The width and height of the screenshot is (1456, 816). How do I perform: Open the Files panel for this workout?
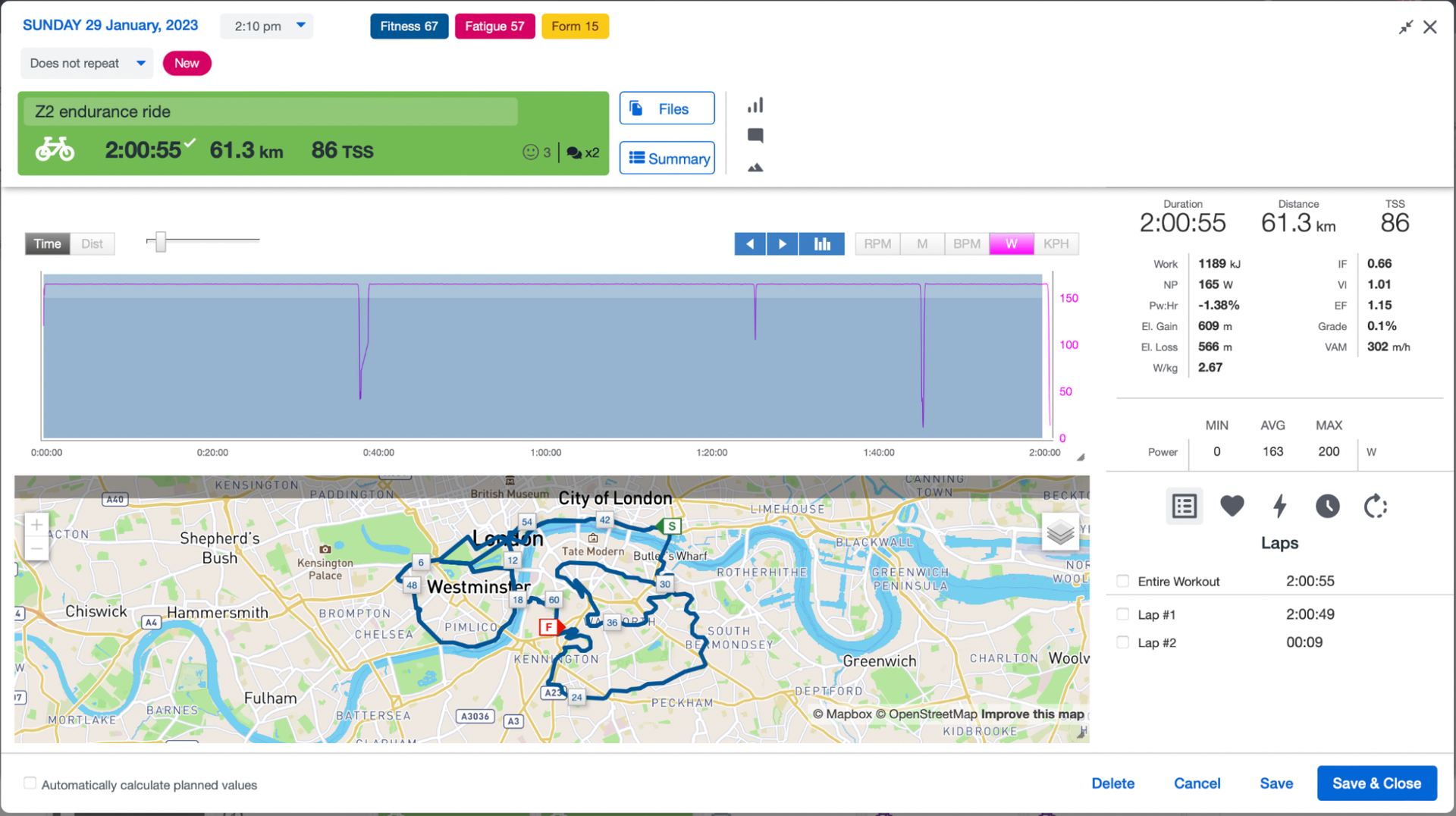667,108
